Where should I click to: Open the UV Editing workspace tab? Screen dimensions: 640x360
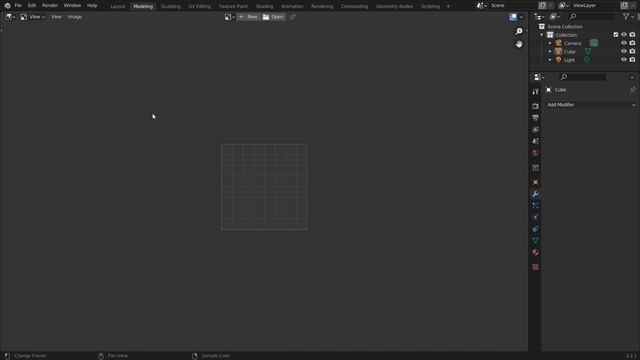[x=200, y=6]
